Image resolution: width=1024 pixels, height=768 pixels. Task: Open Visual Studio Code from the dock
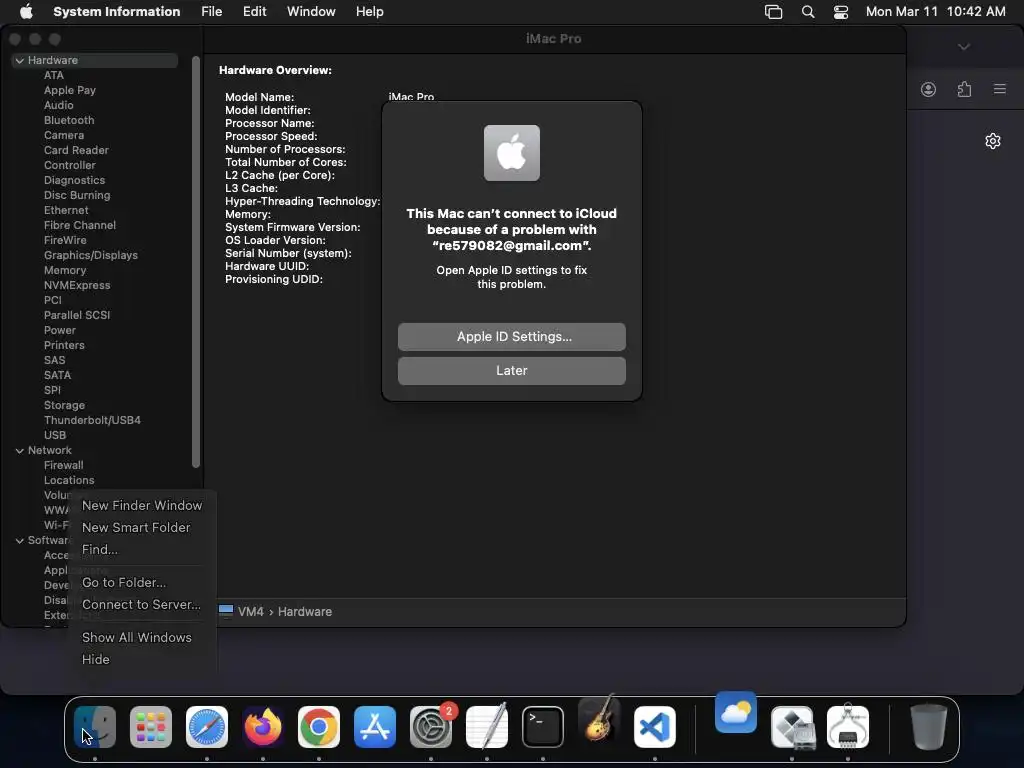coord(655,727)
